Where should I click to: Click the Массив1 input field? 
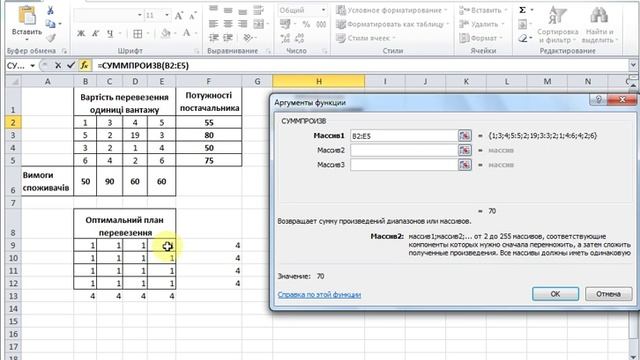pos(404,136)
